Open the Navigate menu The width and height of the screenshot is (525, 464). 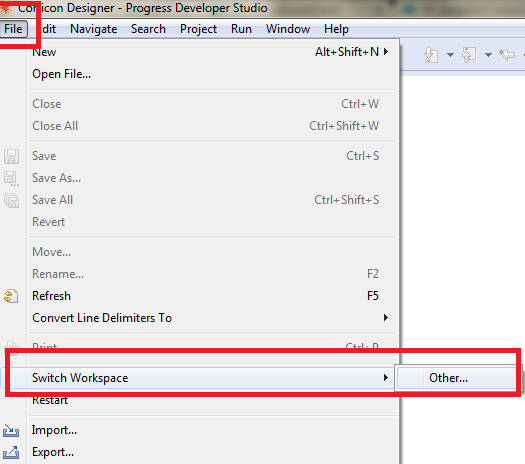pos(93,29)
